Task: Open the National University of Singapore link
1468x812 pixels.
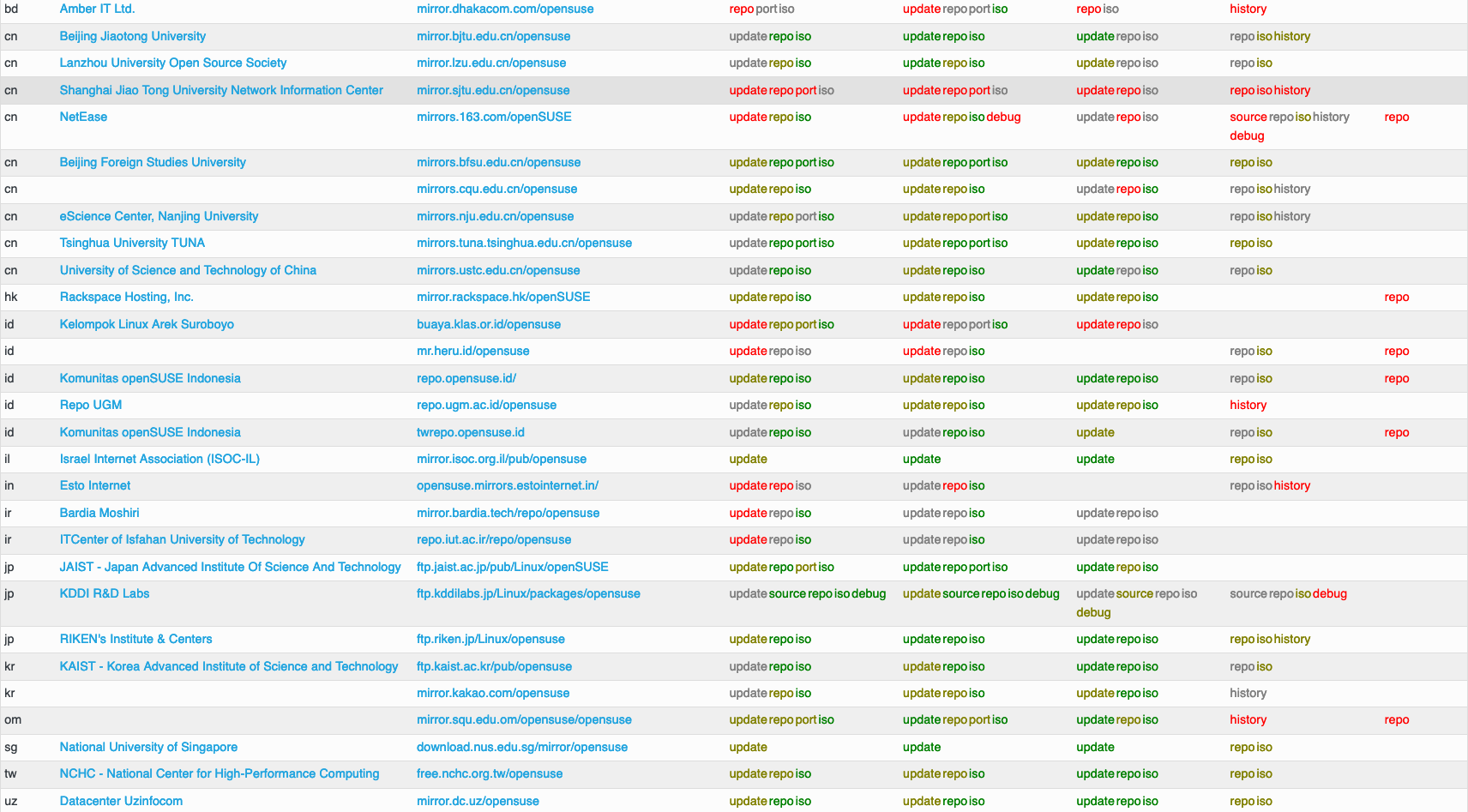Action: click(x=148, y=748)
